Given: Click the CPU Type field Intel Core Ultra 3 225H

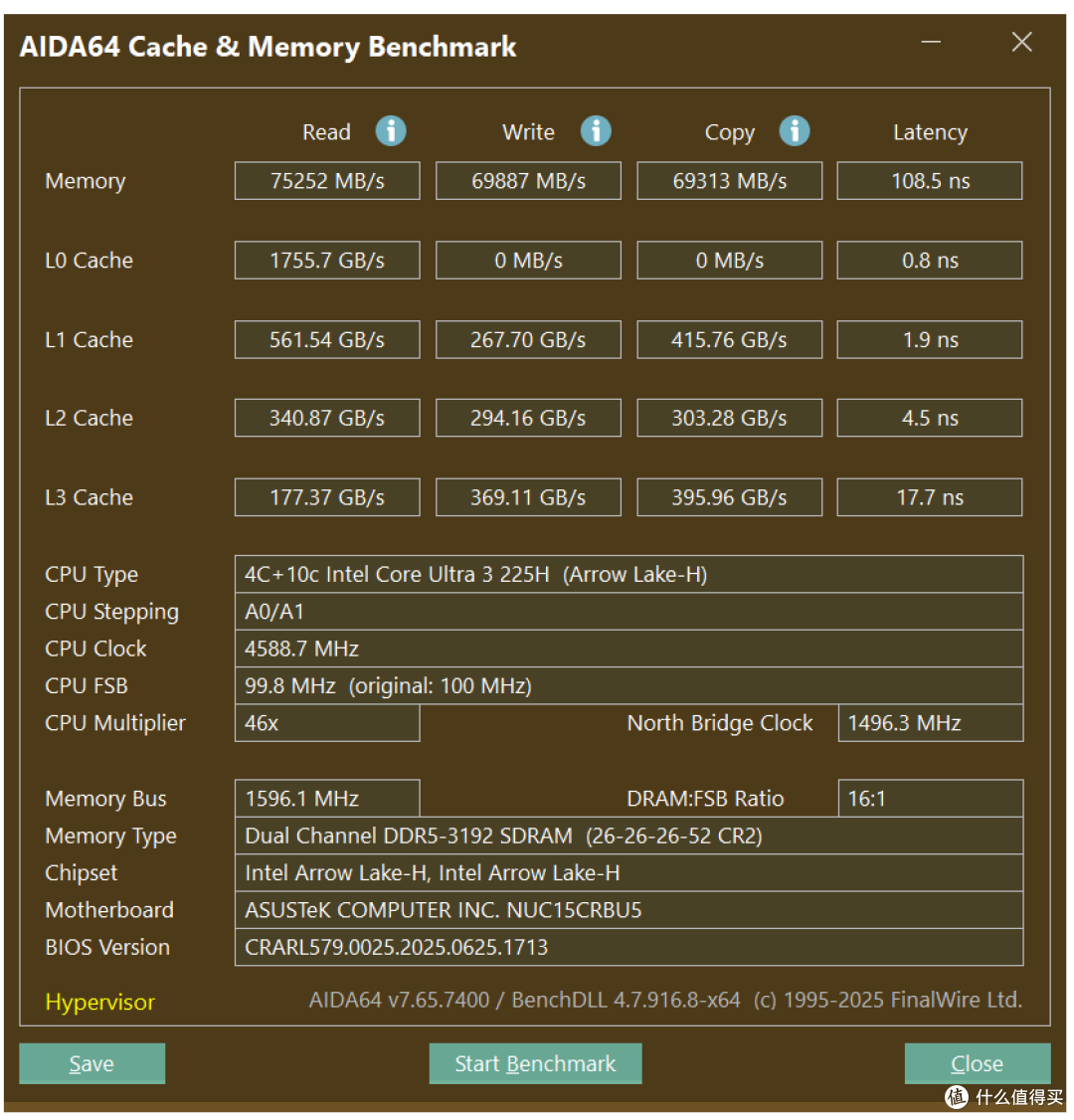Looking at the screenshot, I should pos(629,574).
